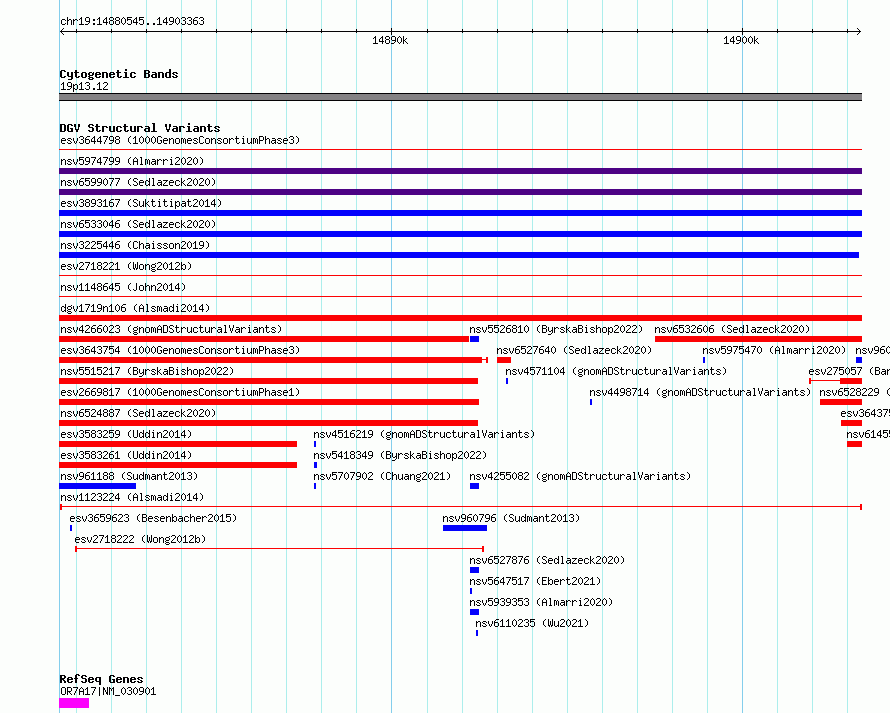Click the purple nsv5974799 variant bar
Viewport: 890px width, 713px height.
click(460, 171)
